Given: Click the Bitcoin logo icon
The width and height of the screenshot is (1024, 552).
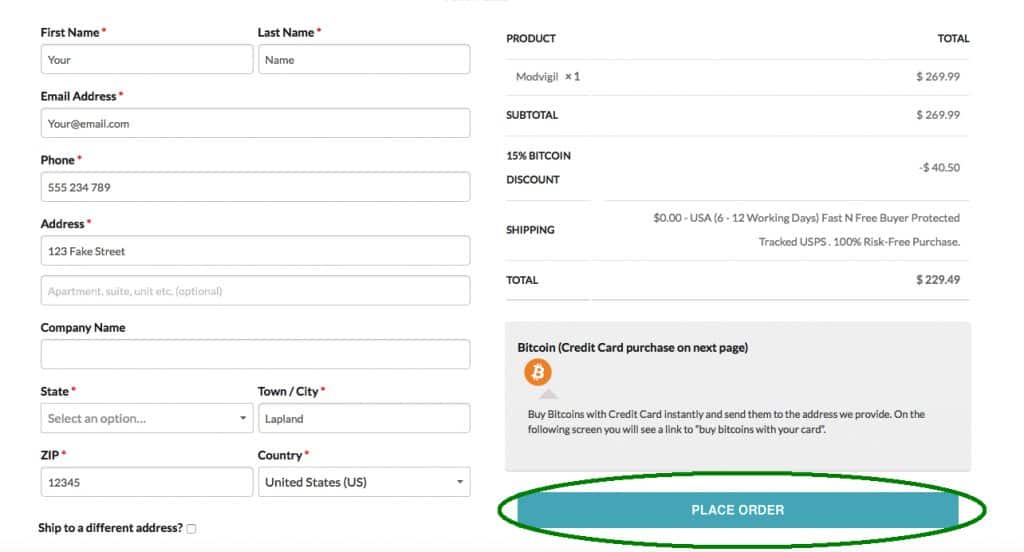Looking at the screenshot, I should 538,373.
